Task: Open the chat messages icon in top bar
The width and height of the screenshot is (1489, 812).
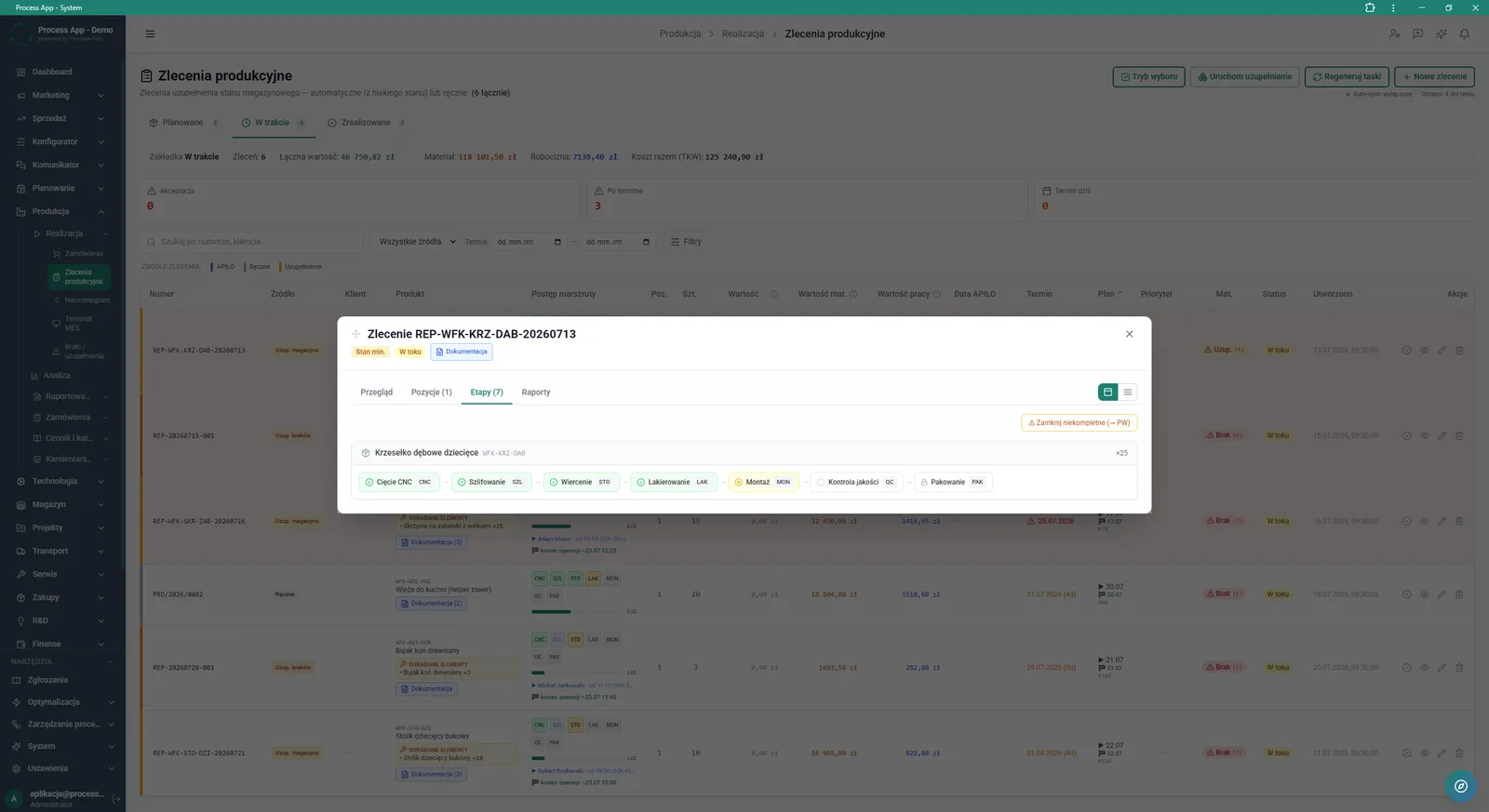Action: click(x=1417, y=33)
